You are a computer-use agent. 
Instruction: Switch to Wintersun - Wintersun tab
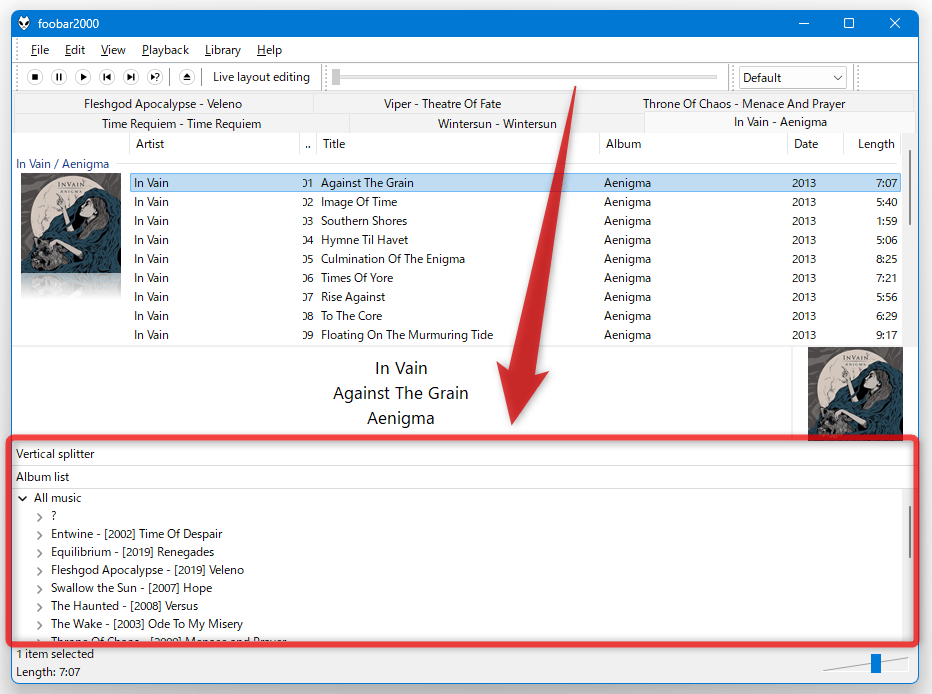(497, 124)
